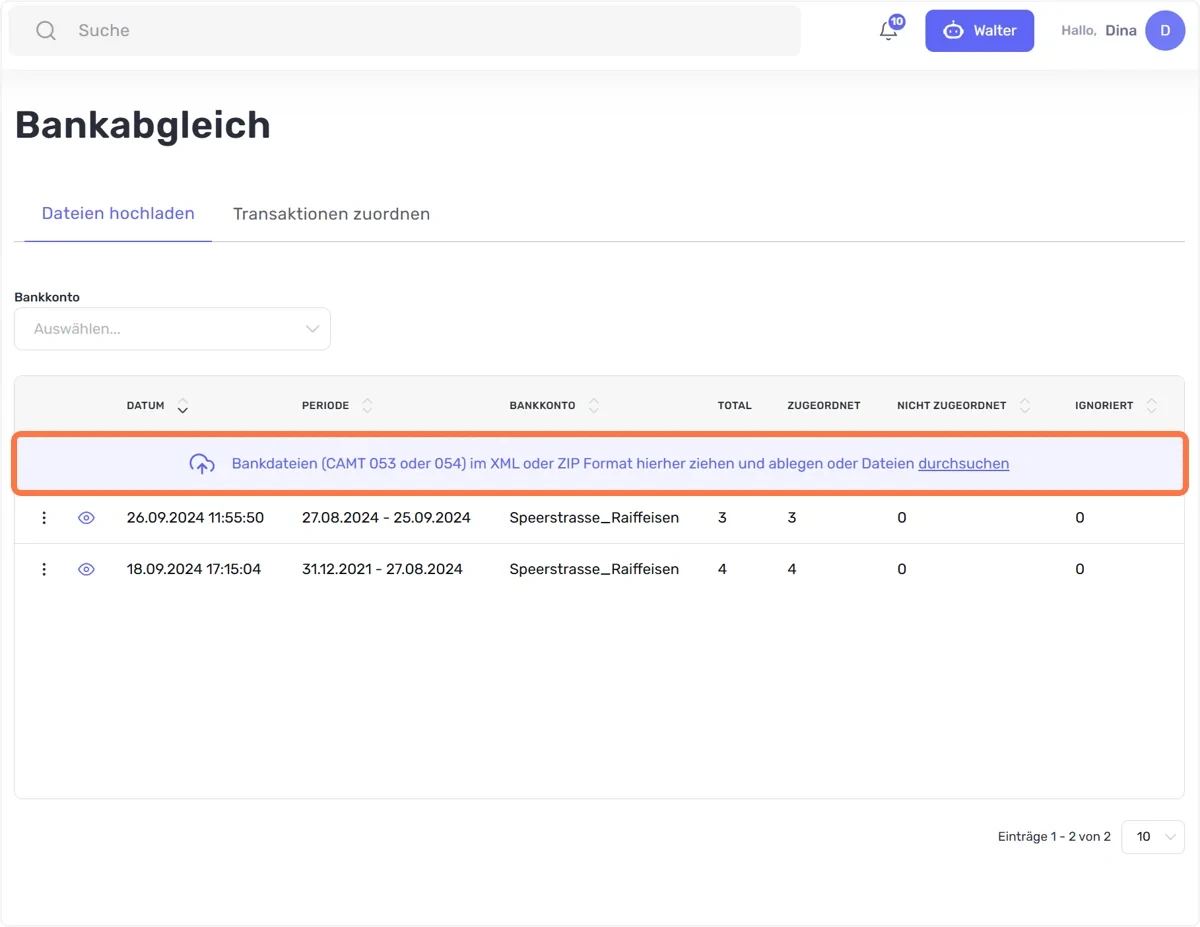Image resolution: width=1200 pixels, height=927 pixels.
Task: Click the Zugeordnet column header
Action: [x=824, y=406]
